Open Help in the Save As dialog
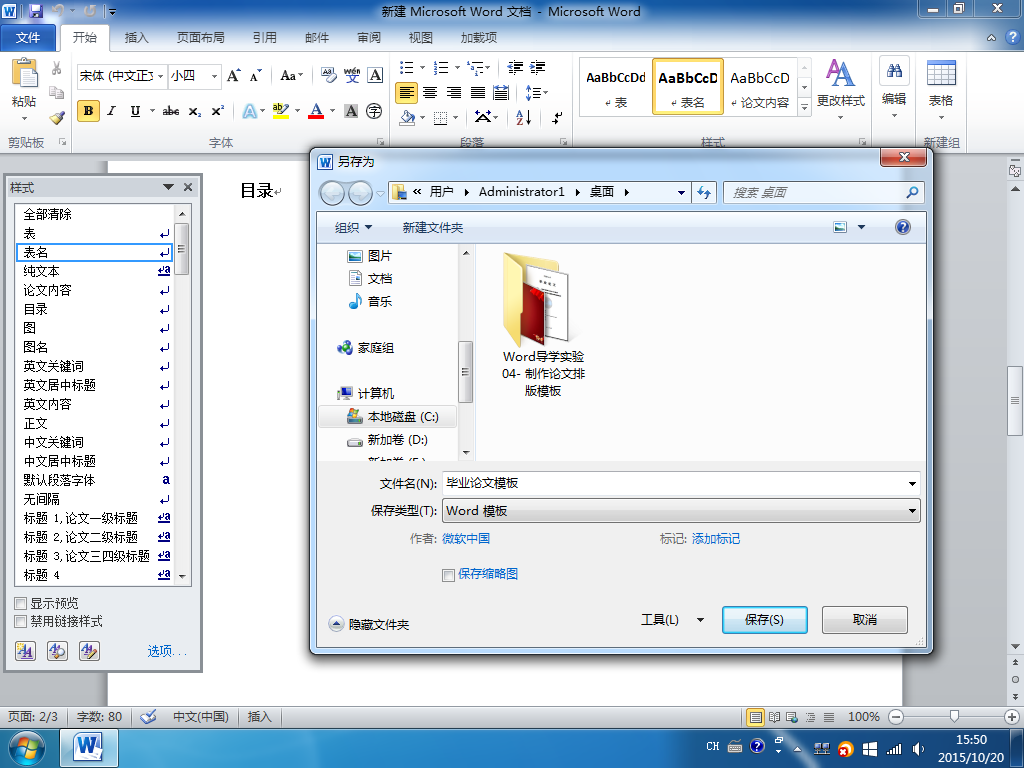Screen dimensions: 1024x768 pos(903,227)
